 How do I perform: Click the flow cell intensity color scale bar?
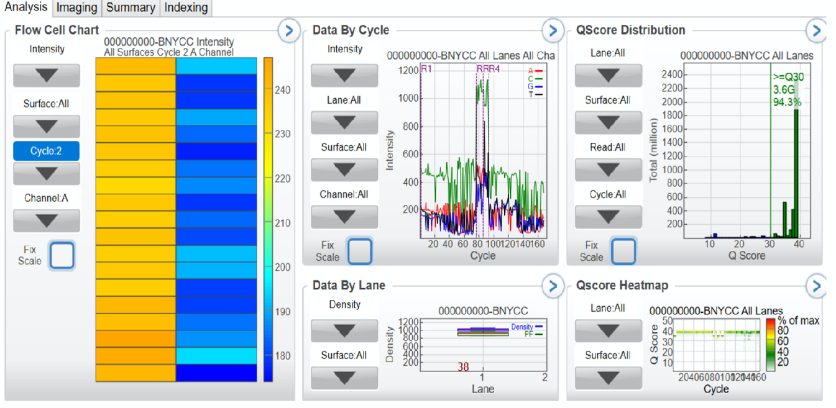268,219
